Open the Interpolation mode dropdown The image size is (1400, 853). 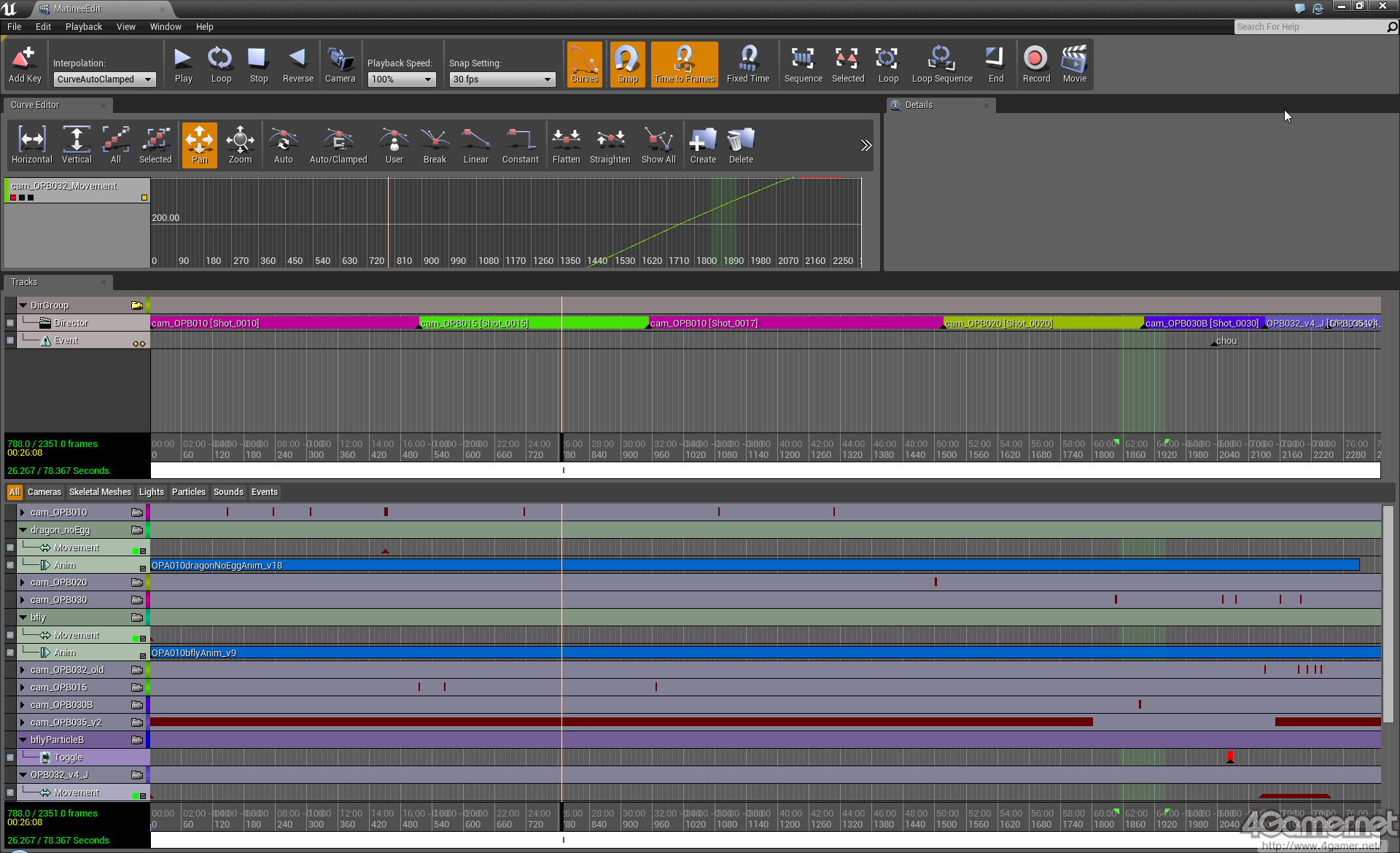105,79
